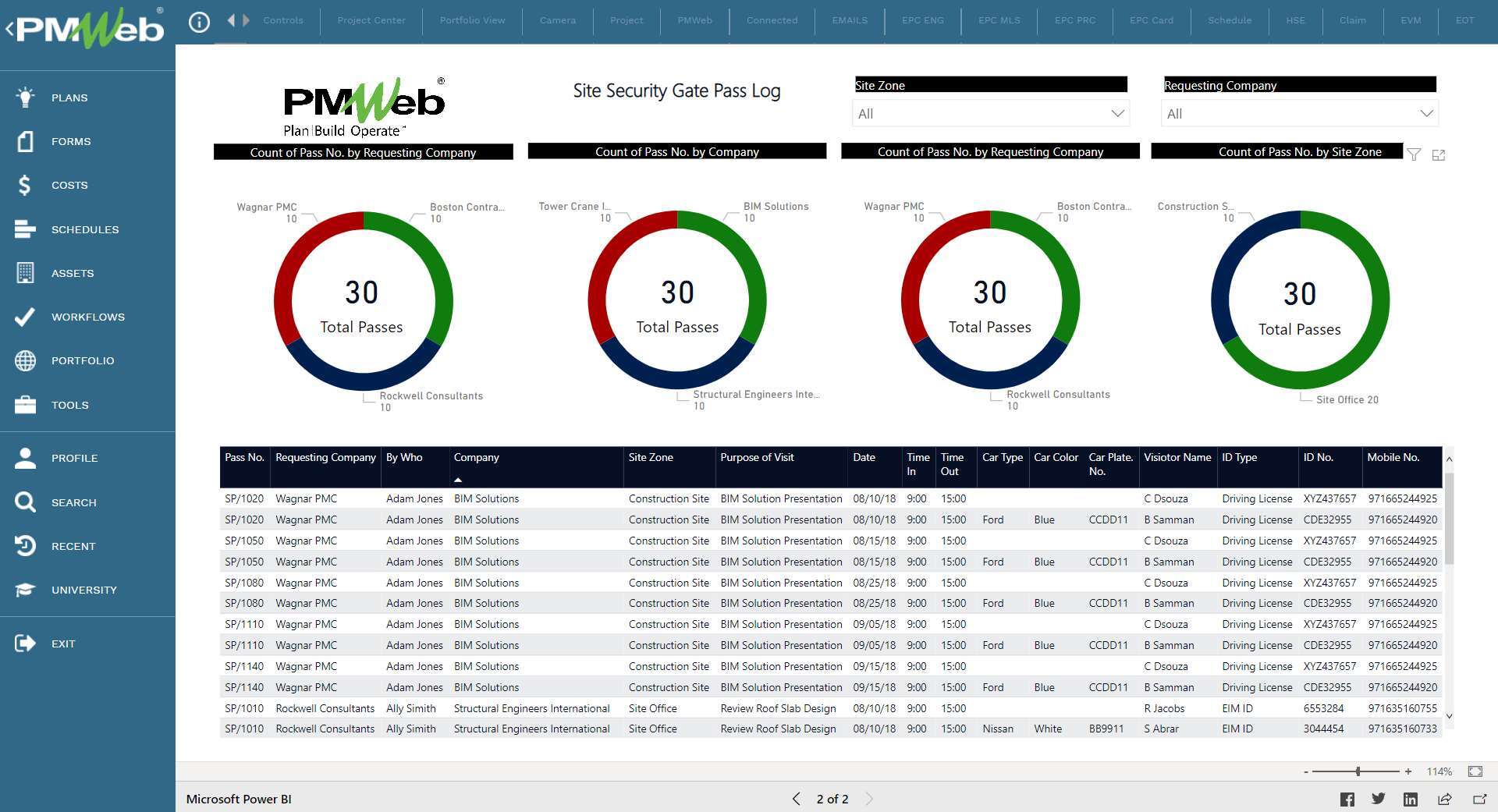Select the Portfolio globe icon
This screenshot has width=1498, height=812.
[x=24, y=360]
